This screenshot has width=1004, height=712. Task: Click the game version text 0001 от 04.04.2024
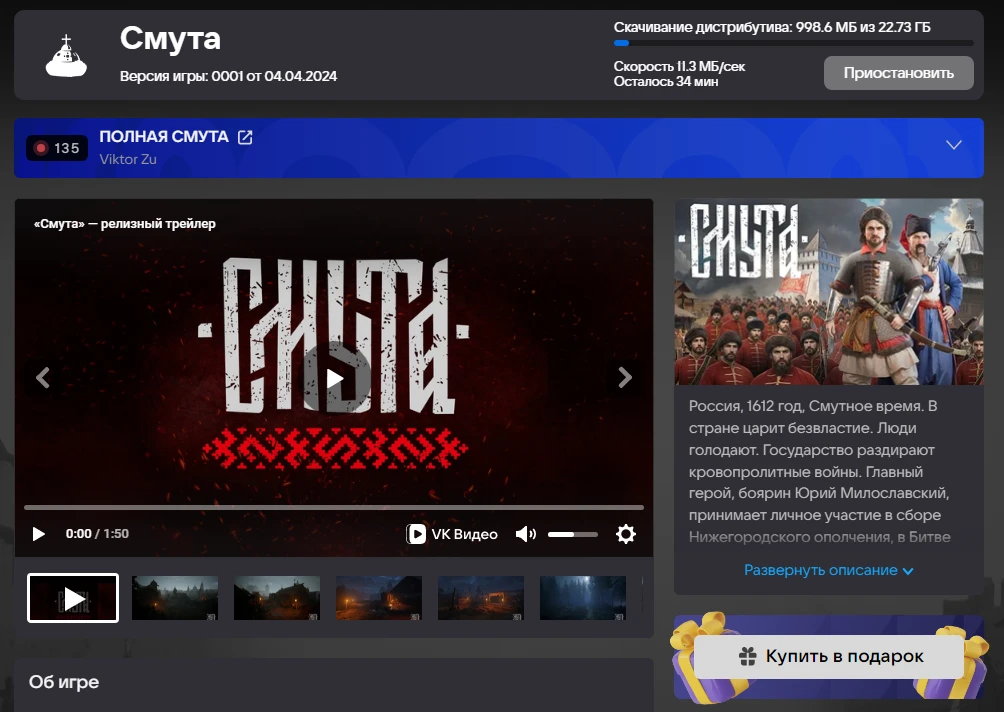click(x=229, y=76)
